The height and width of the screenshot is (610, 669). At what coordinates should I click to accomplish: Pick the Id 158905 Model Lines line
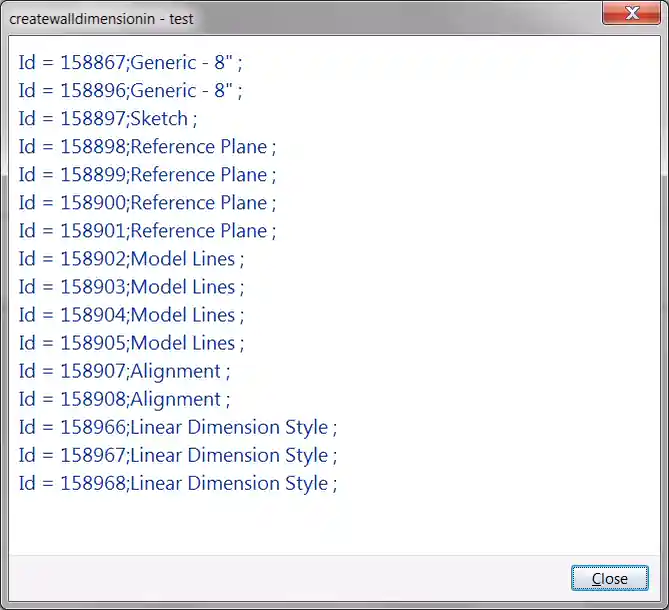(x=131, y=342)
